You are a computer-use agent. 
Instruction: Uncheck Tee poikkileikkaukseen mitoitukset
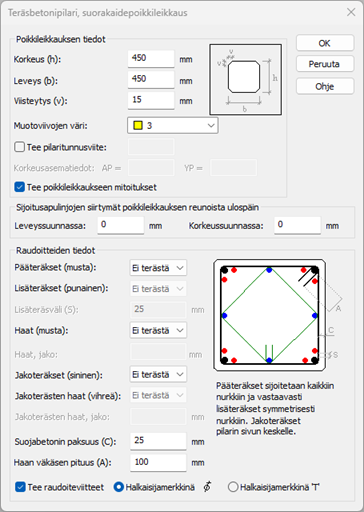pos(19,187)
